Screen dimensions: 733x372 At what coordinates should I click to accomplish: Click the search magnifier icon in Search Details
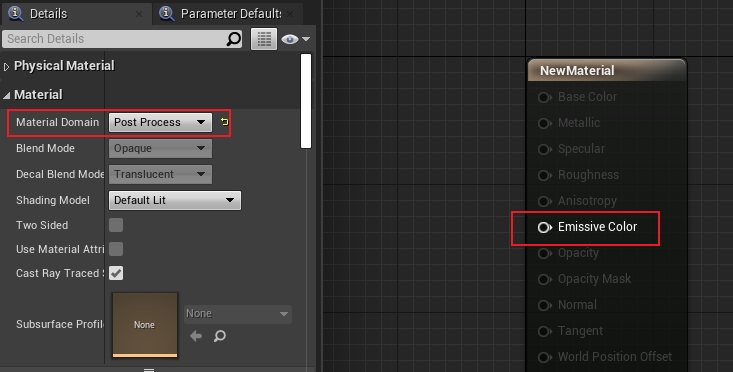pos(234,39)
